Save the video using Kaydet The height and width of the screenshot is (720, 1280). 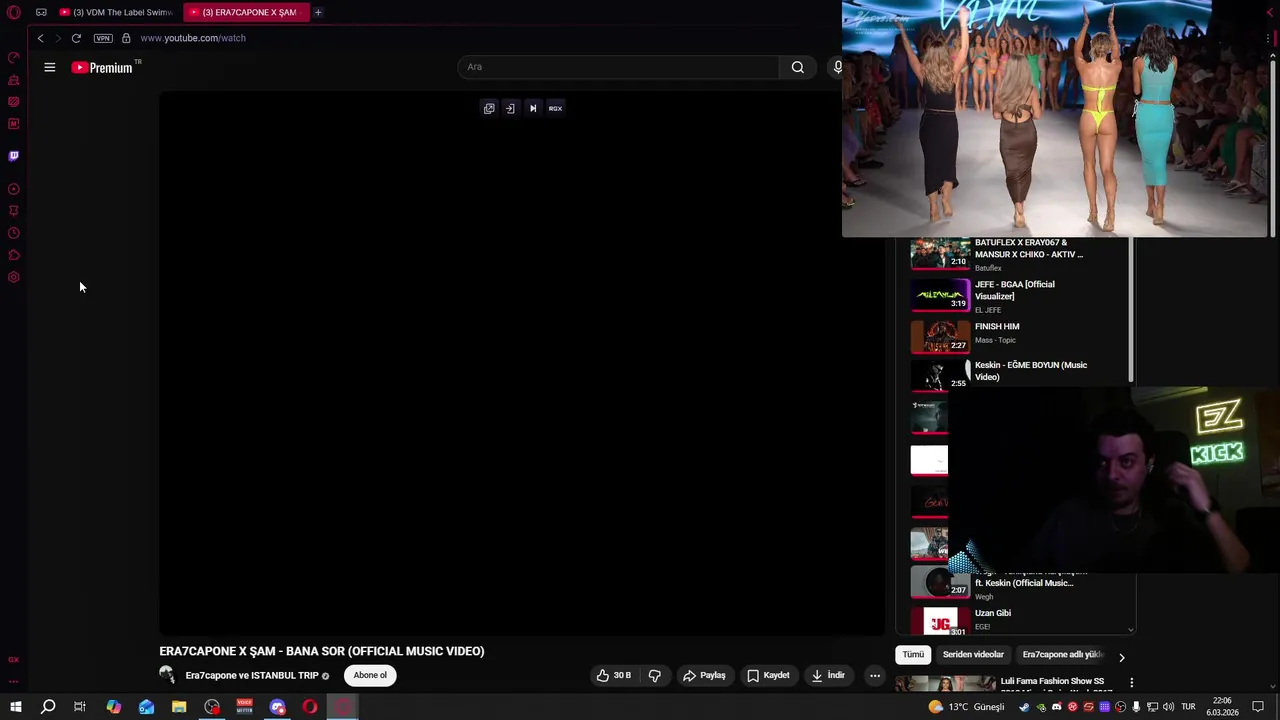(x=768, y=675)
